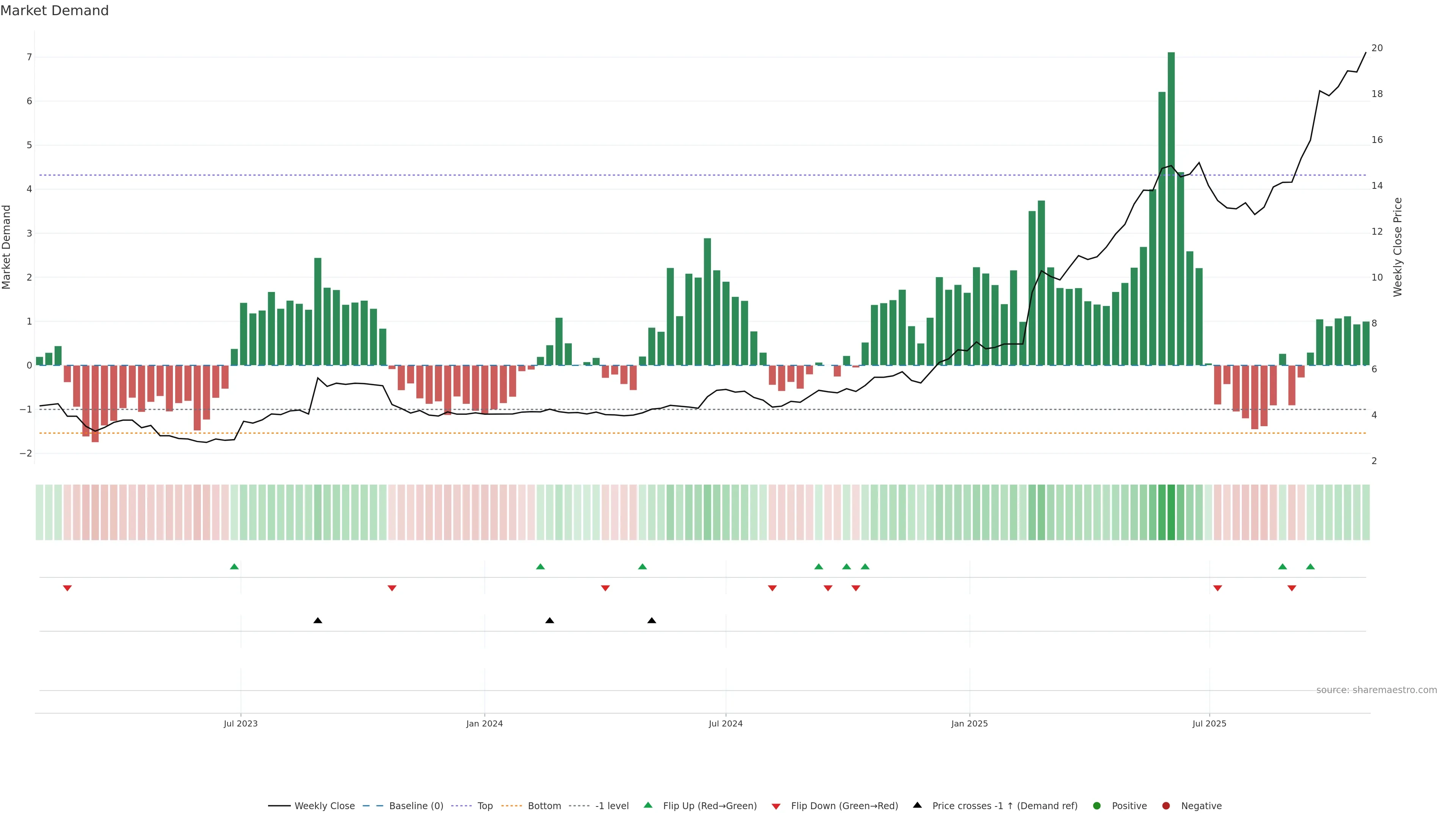
Task: Click the tallest green demand bar
Action: pos(1171,209)
